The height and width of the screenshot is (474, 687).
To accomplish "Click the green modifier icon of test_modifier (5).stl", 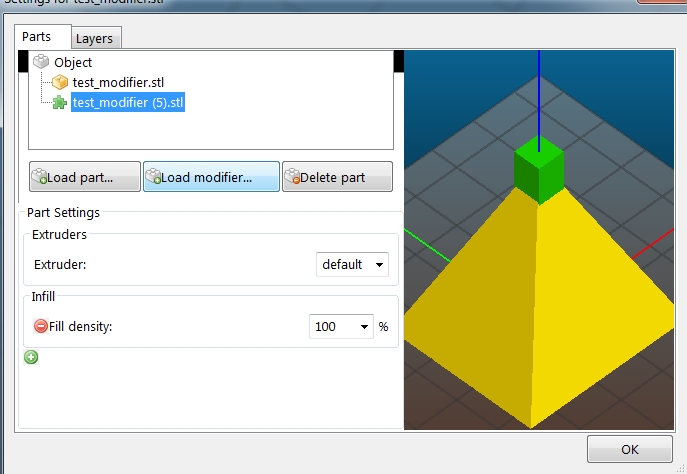I will pos(60,102).
